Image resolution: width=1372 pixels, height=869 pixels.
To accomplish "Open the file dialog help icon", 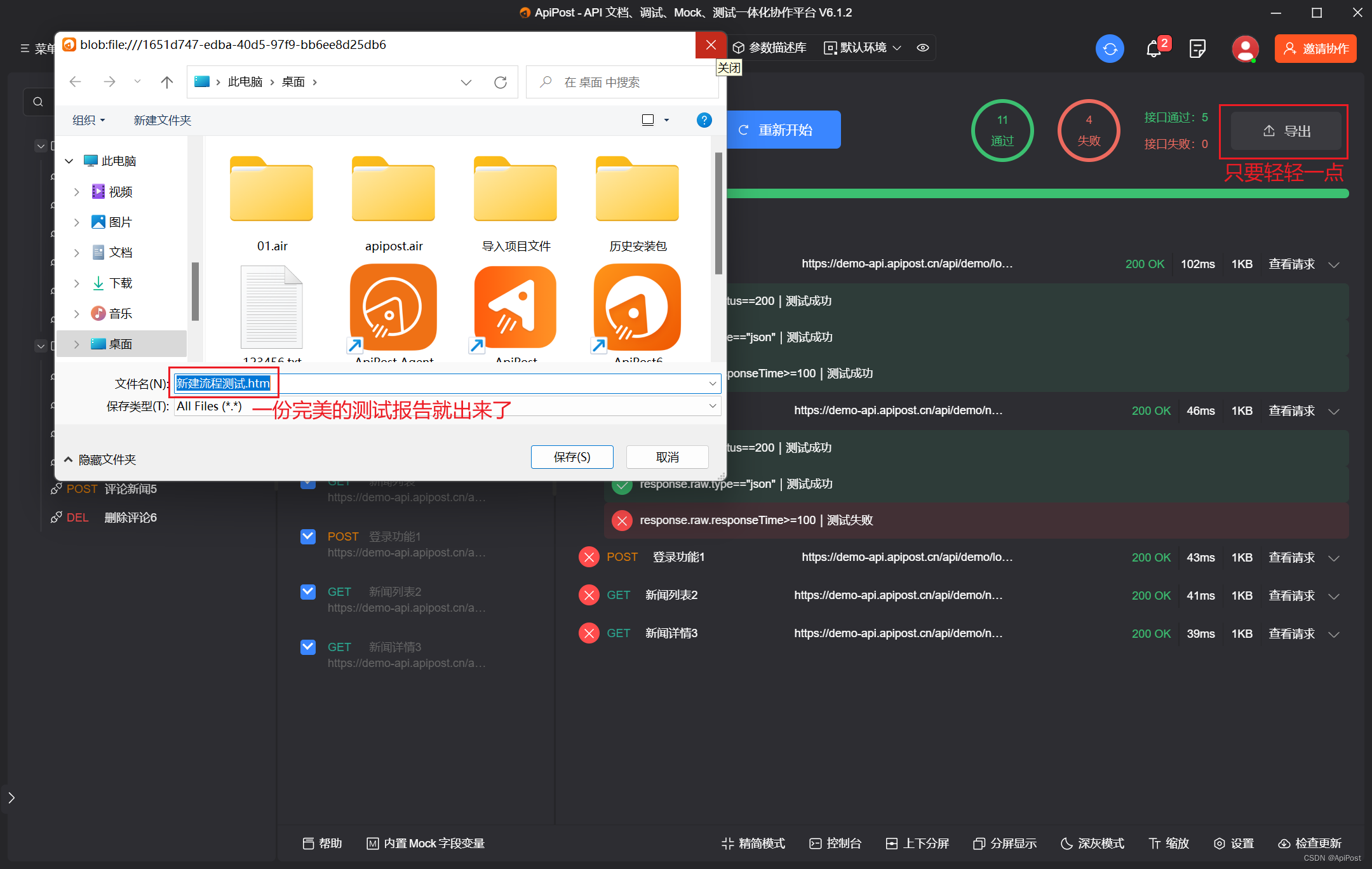I will (x=704, y=120).
